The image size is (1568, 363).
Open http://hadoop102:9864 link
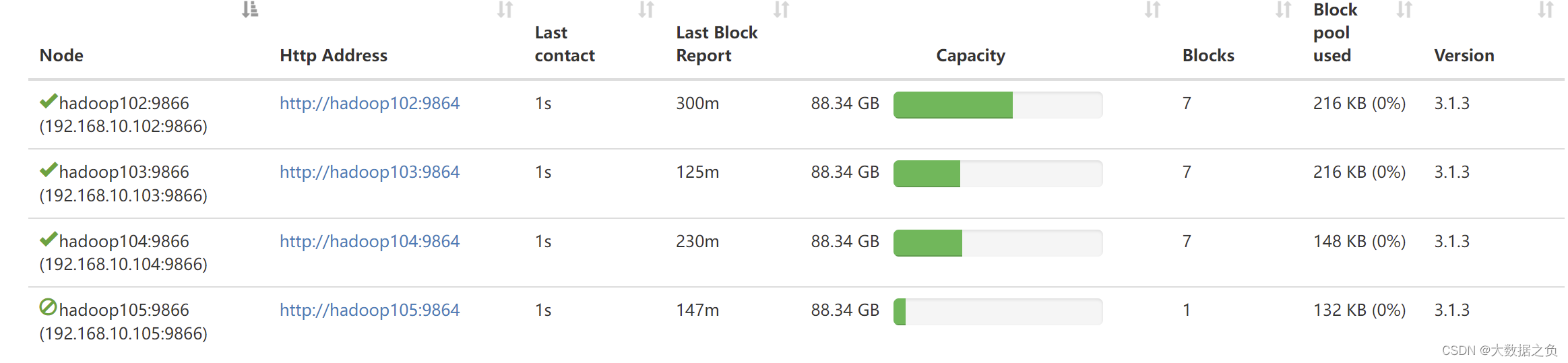(x=369, y=103)
